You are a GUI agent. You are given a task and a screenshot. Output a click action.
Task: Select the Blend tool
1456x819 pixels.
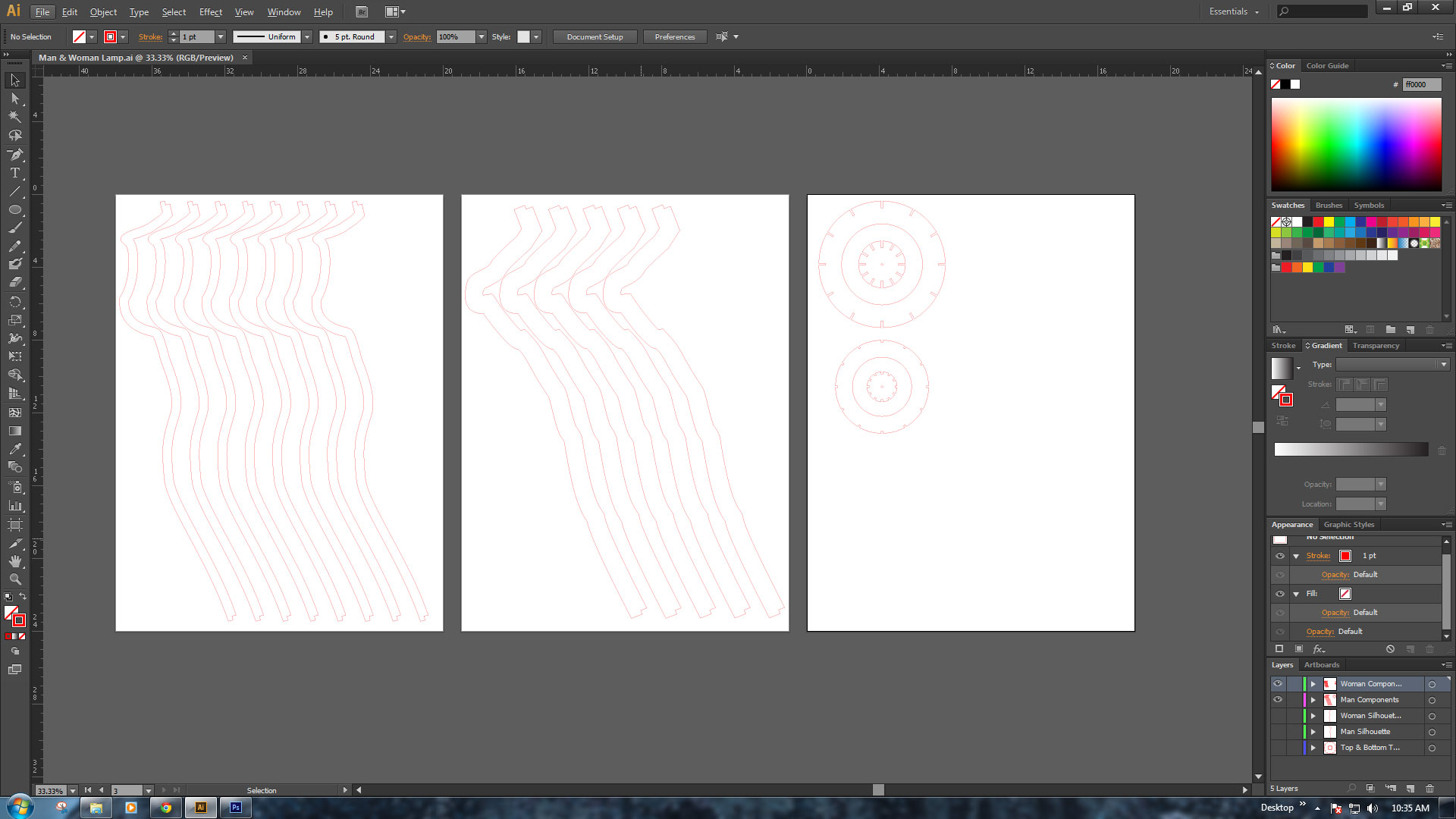coord(15,467)
